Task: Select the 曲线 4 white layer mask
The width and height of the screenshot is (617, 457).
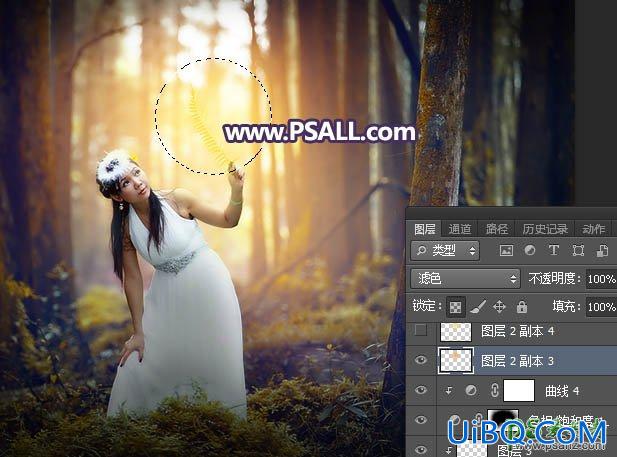Action: click(x=519, y=390)
